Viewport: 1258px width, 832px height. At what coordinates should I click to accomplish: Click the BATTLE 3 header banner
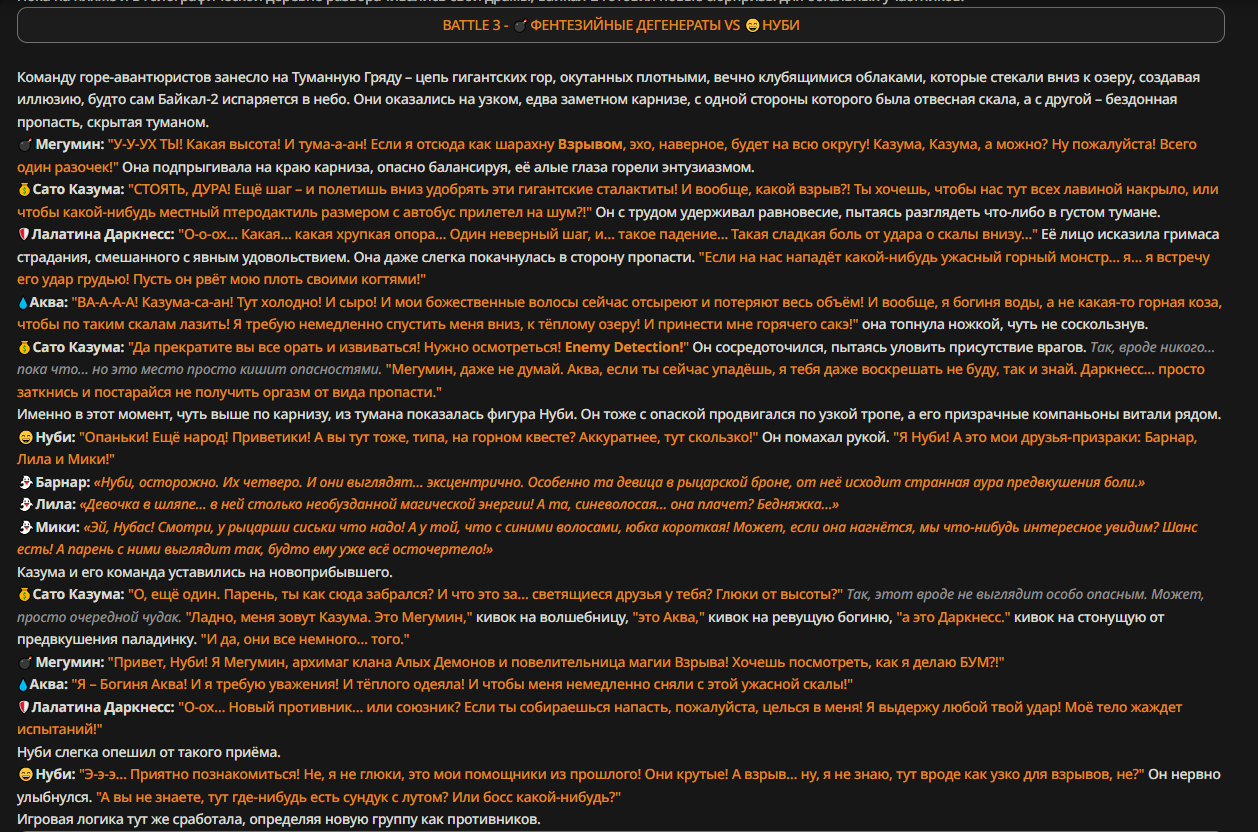[x=621, y=25]
